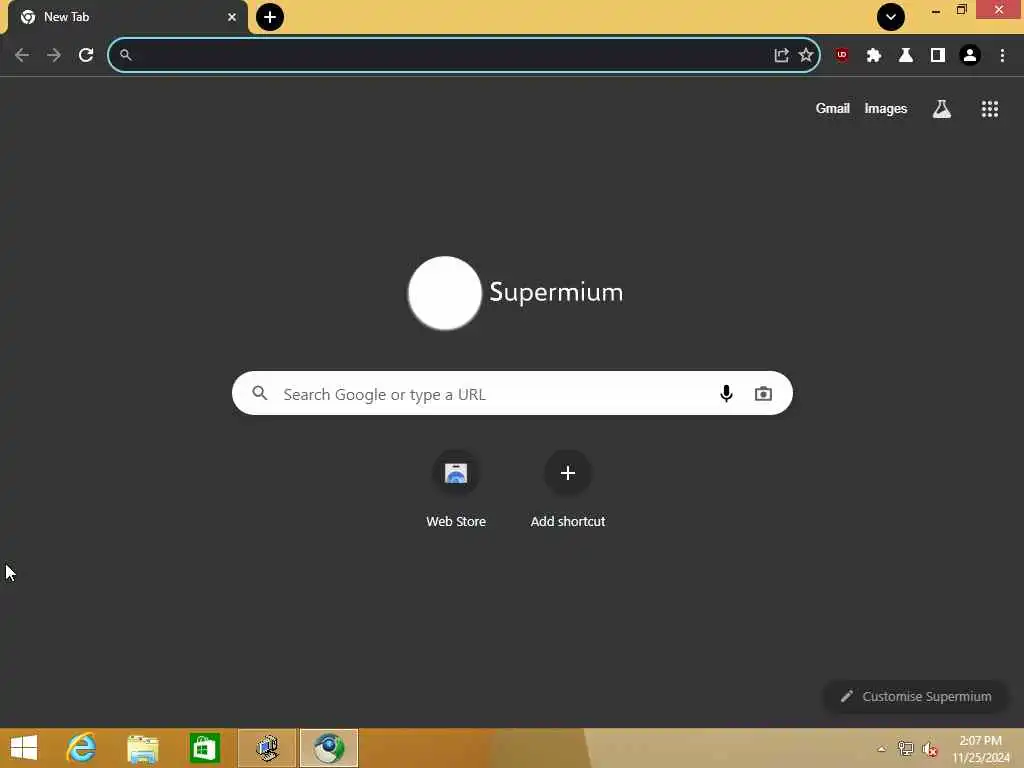This screenshot has width=1024, height=768.
Task: Open the Google apps grid
Action: pyautogui.click(x=989, y=108)
